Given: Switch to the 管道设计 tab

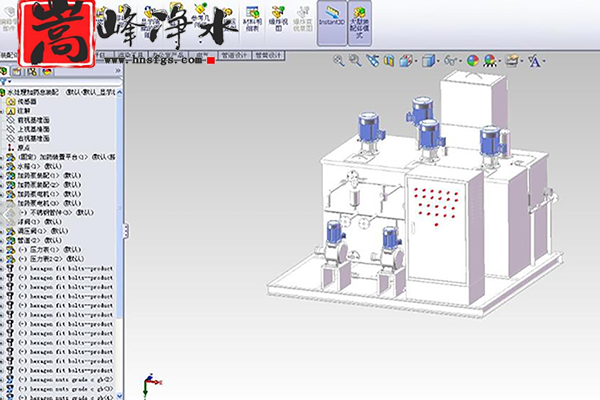Looking at the screenshot, I should pyautogui.click(x=234, y=54).
